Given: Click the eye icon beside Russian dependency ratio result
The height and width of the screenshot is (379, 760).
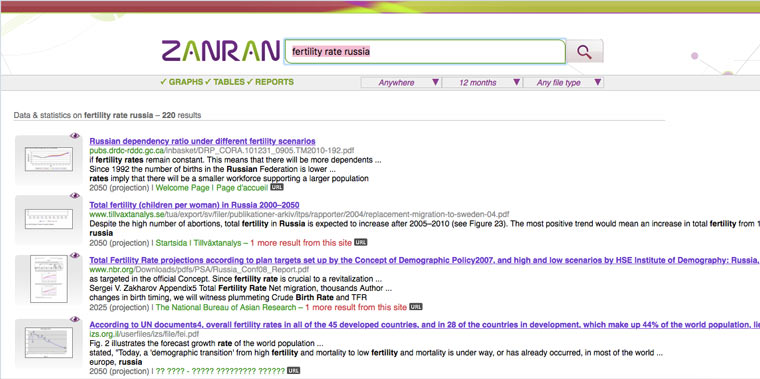Looking at the screenshot, I should (75, 136).
